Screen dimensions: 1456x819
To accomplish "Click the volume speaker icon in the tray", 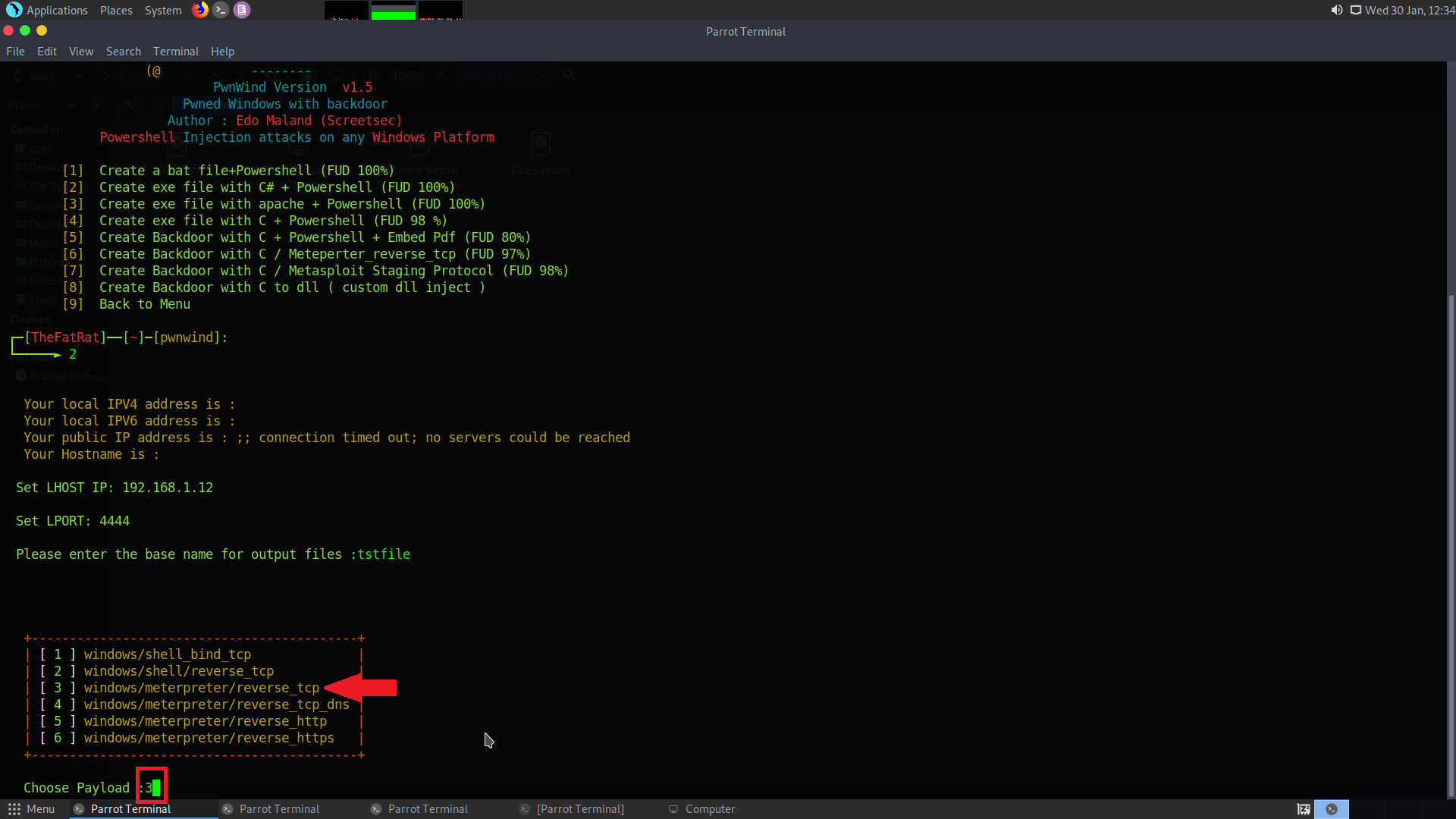I will point(1335,11).
